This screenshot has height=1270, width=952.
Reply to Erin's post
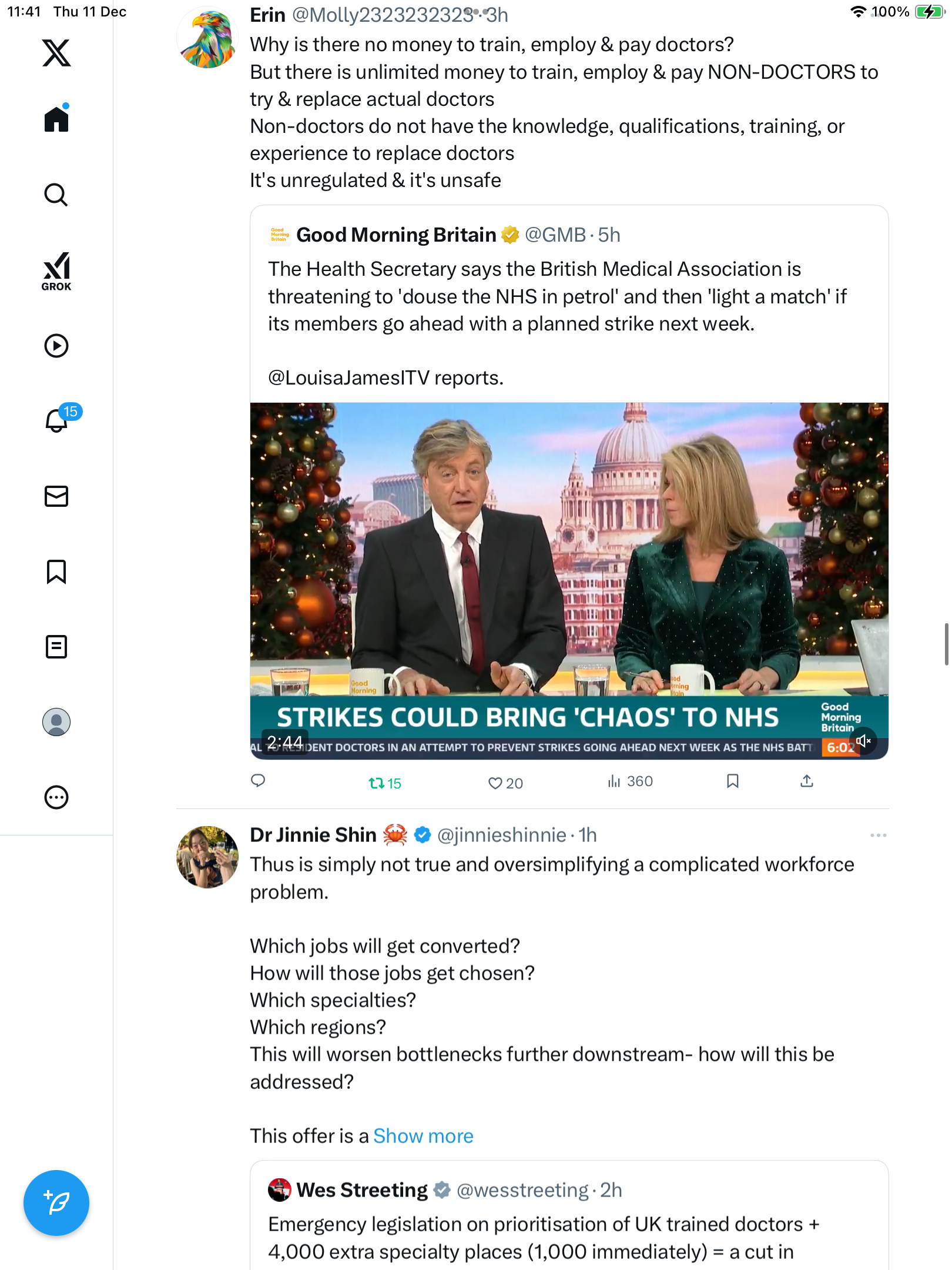pyautogui.click(x=258, y=781)
